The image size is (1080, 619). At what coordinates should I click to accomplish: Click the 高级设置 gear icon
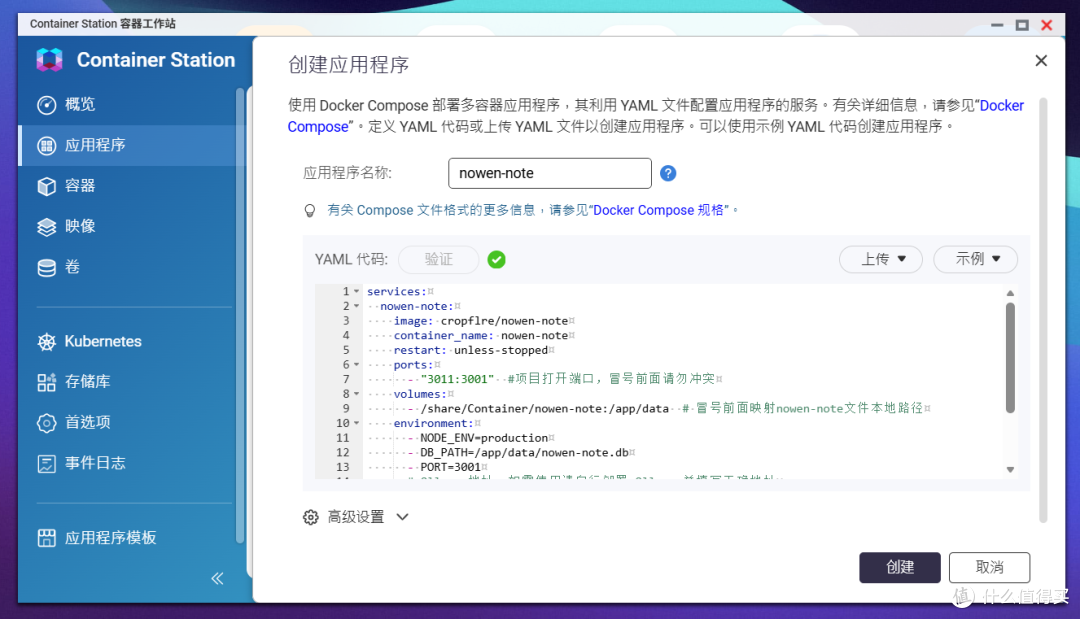(x=311, y=517)
